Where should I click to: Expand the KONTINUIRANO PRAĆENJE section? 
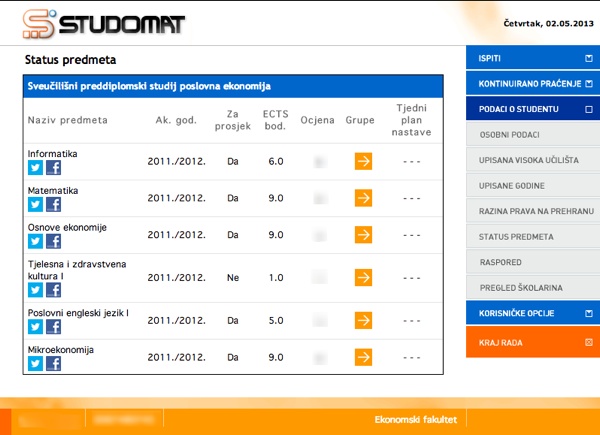click(x=533, y=83)
